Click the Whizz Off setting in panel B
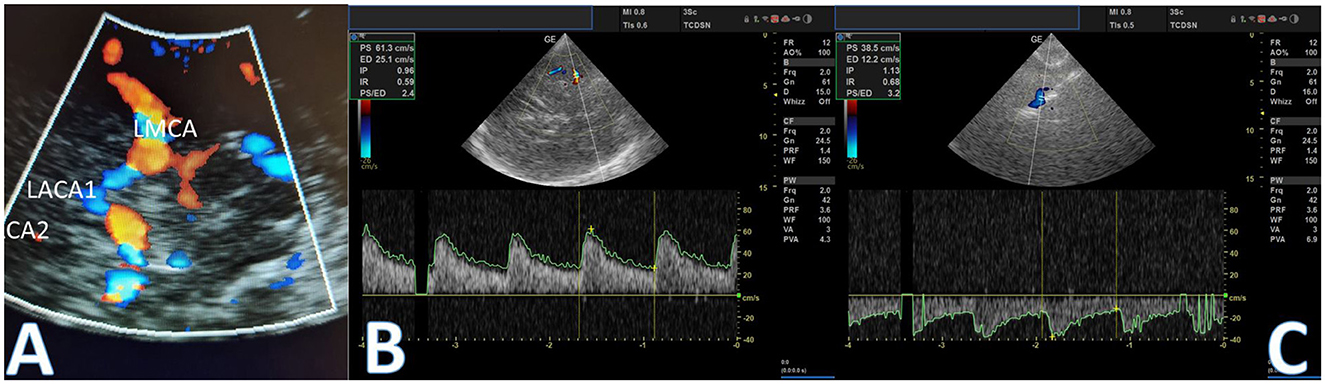 point(808,101)
